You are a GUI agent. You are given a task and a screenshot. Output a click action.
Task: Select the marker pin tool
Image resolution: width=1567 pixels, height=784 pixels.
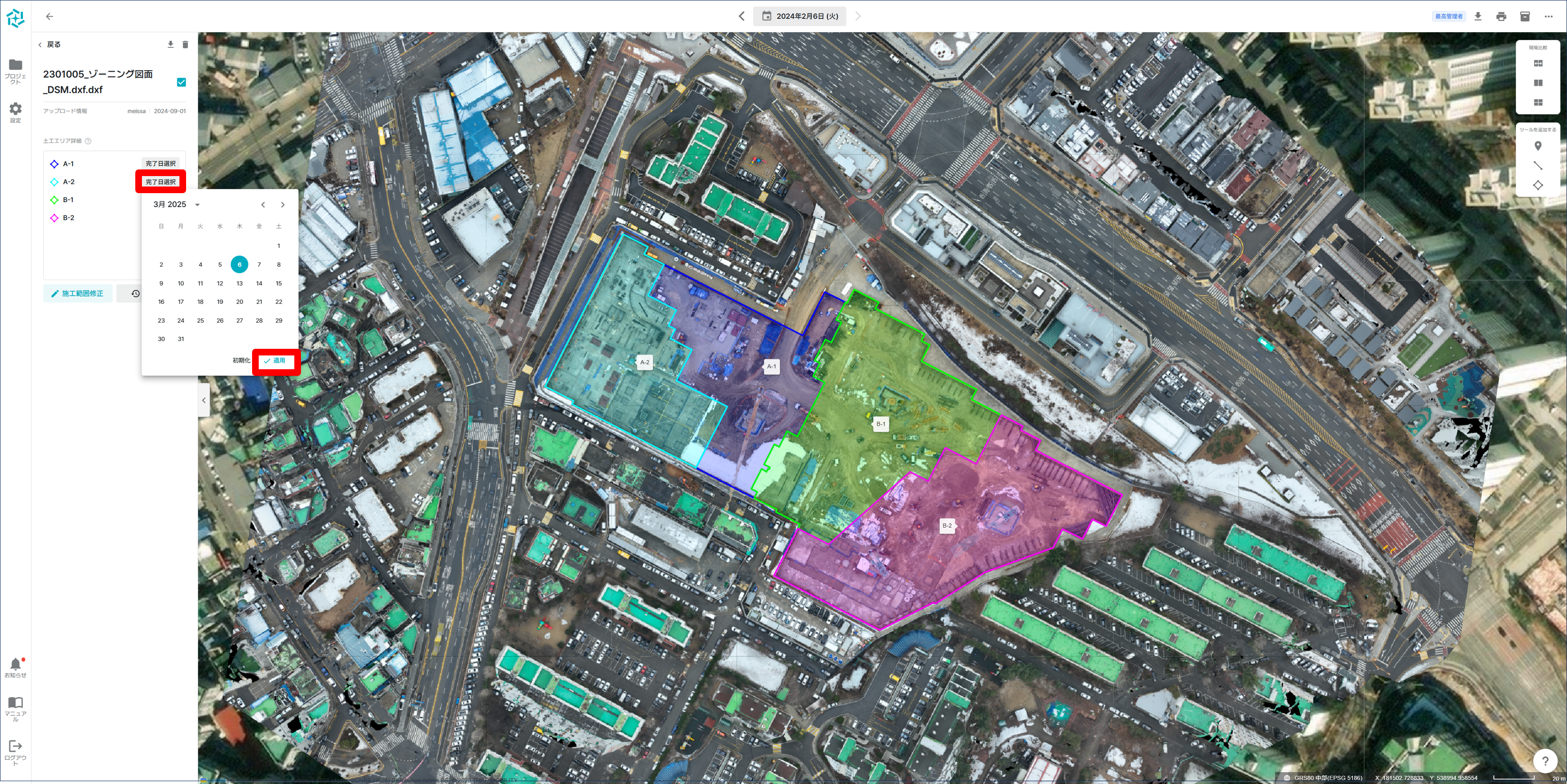pos(1537,146)
